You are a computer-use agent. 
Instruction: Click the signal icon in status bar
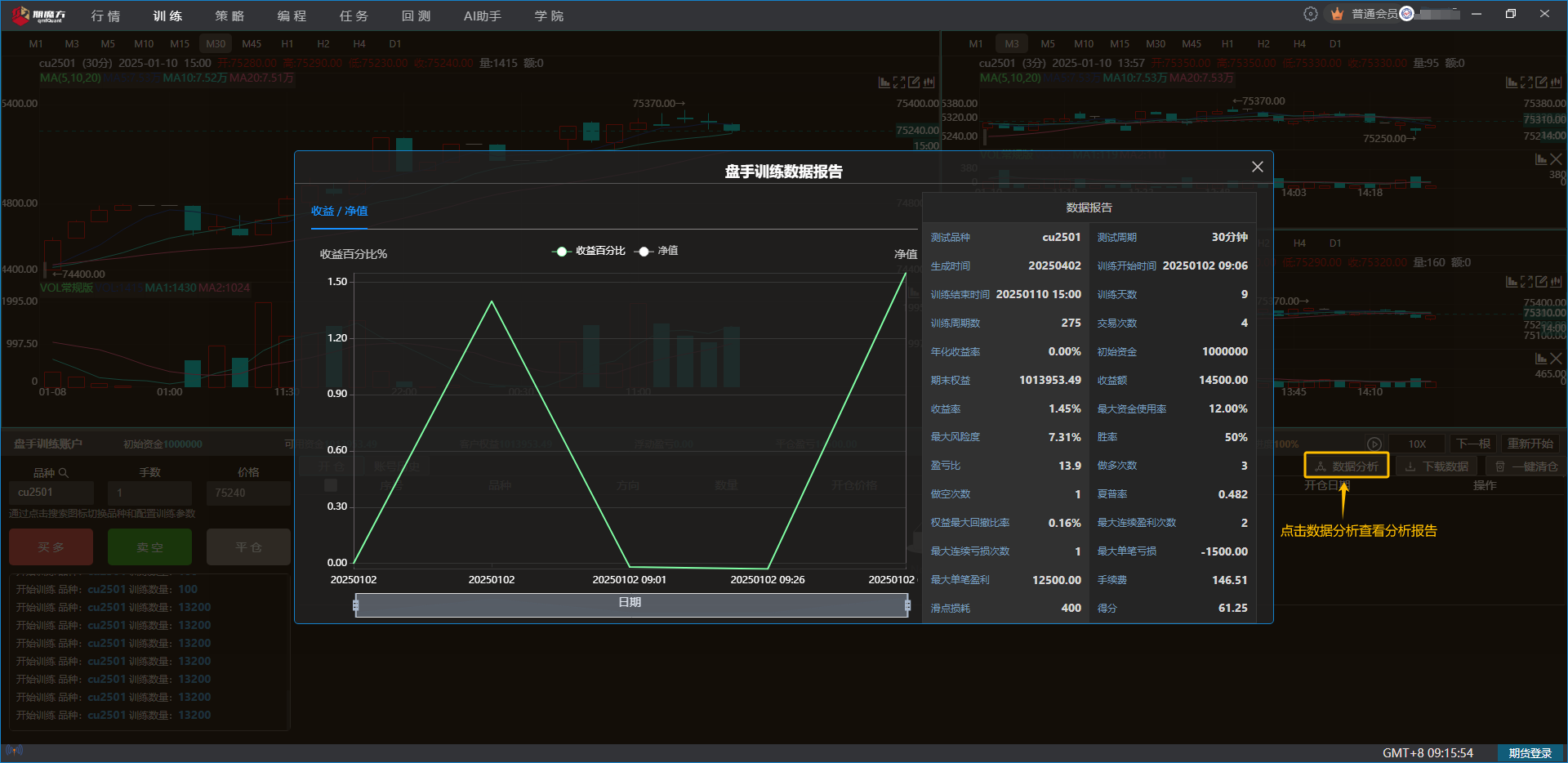coord(14,751)
